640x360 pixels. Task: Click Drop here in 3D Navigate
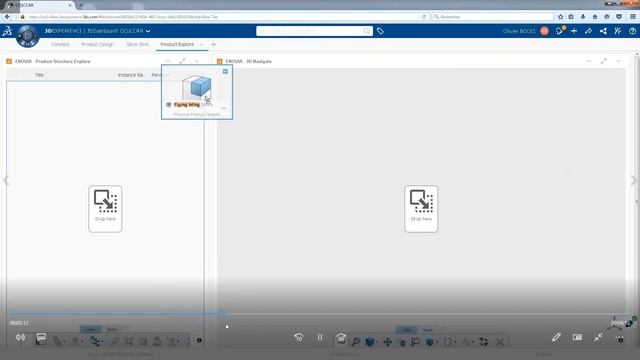pos(421,209)
